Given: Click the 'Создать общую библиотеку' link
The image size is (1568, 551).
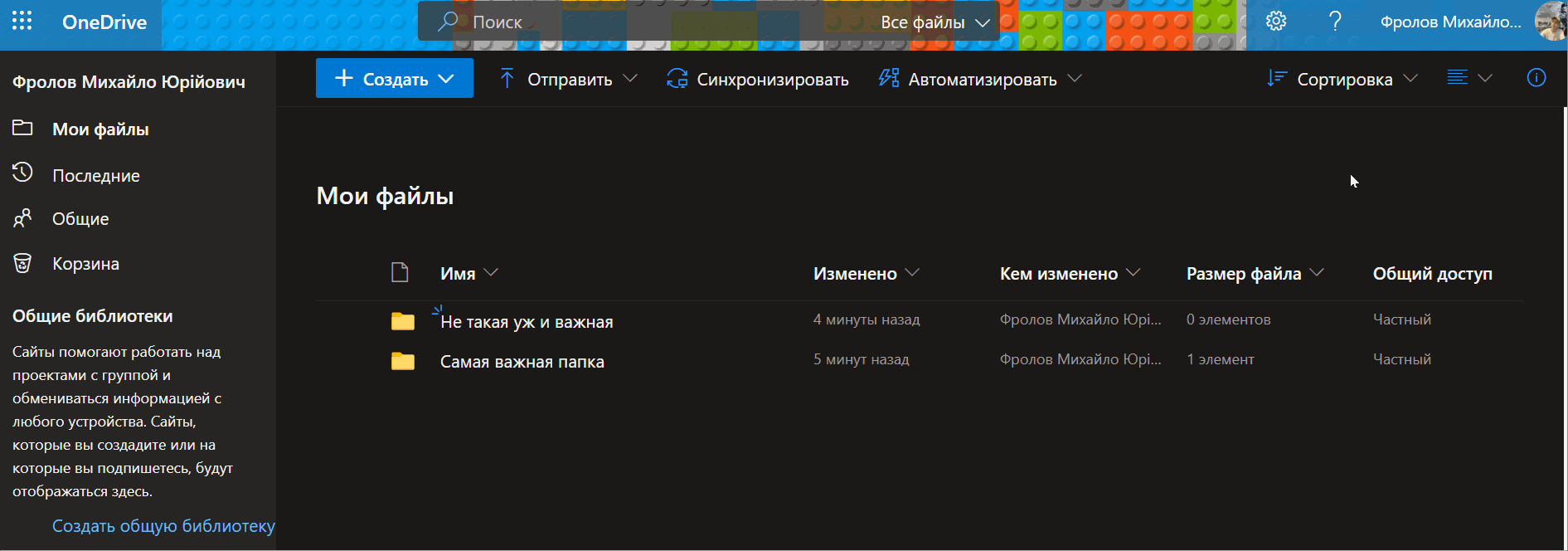Looking at the screenshot, I should coord(163,526).
